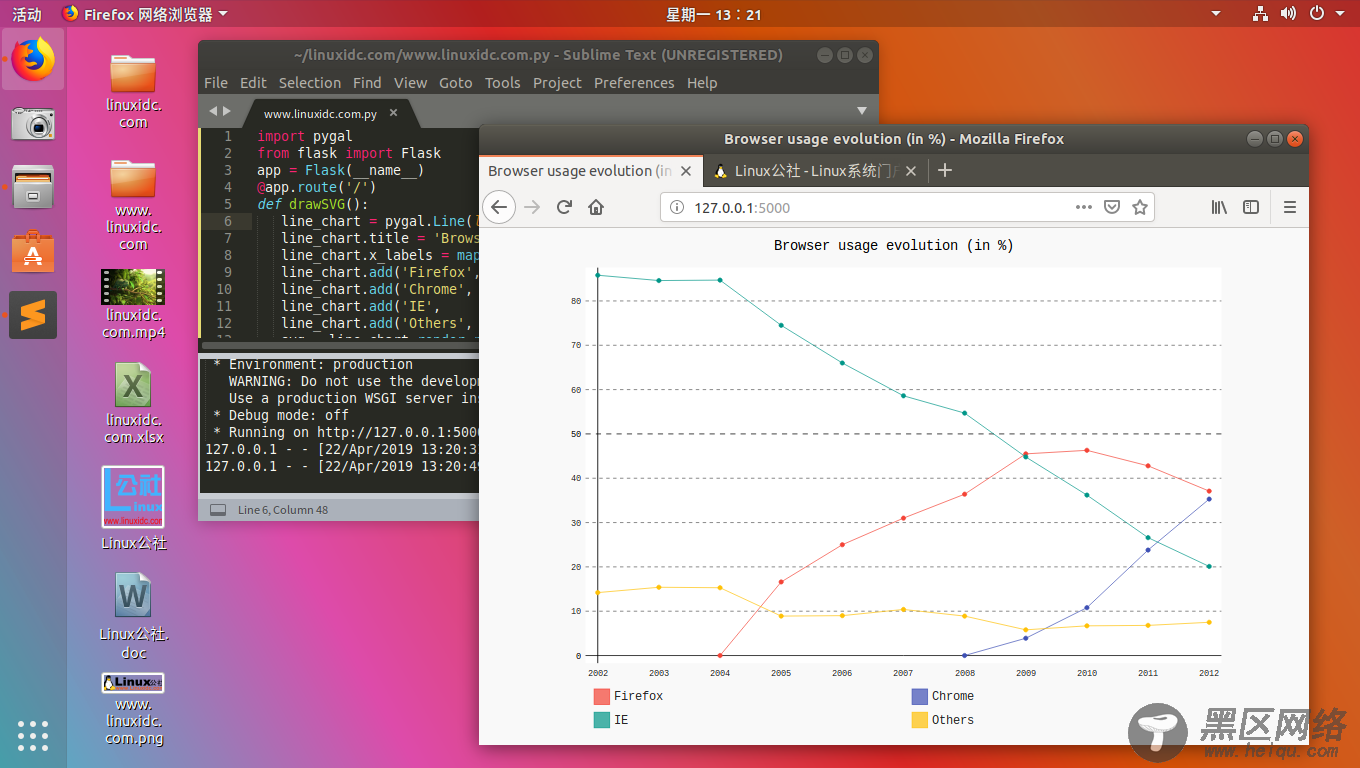Select linuxidc.com.mp4 video file
The width and height of the screenshot is (1360, 768).
coord(133,304)
